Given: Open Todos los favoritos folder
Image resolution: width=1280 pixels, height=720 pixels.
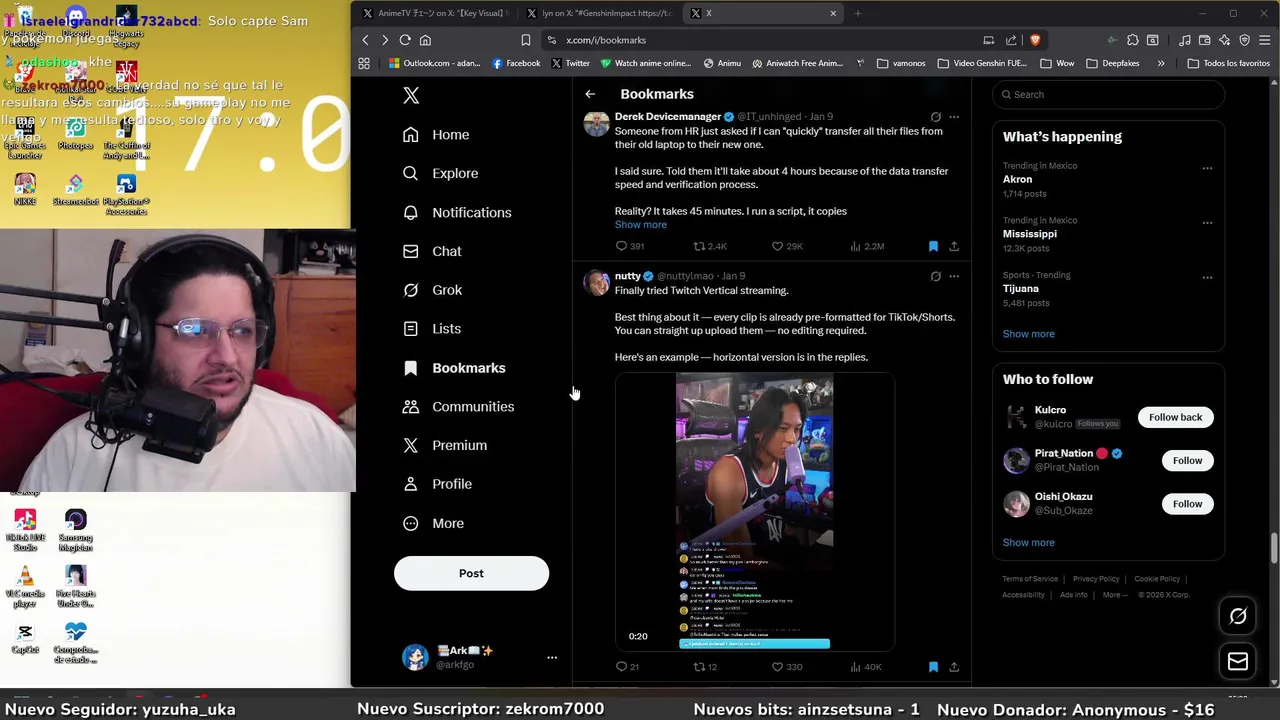Looking at the screenshot, I should coord(1228,63).
